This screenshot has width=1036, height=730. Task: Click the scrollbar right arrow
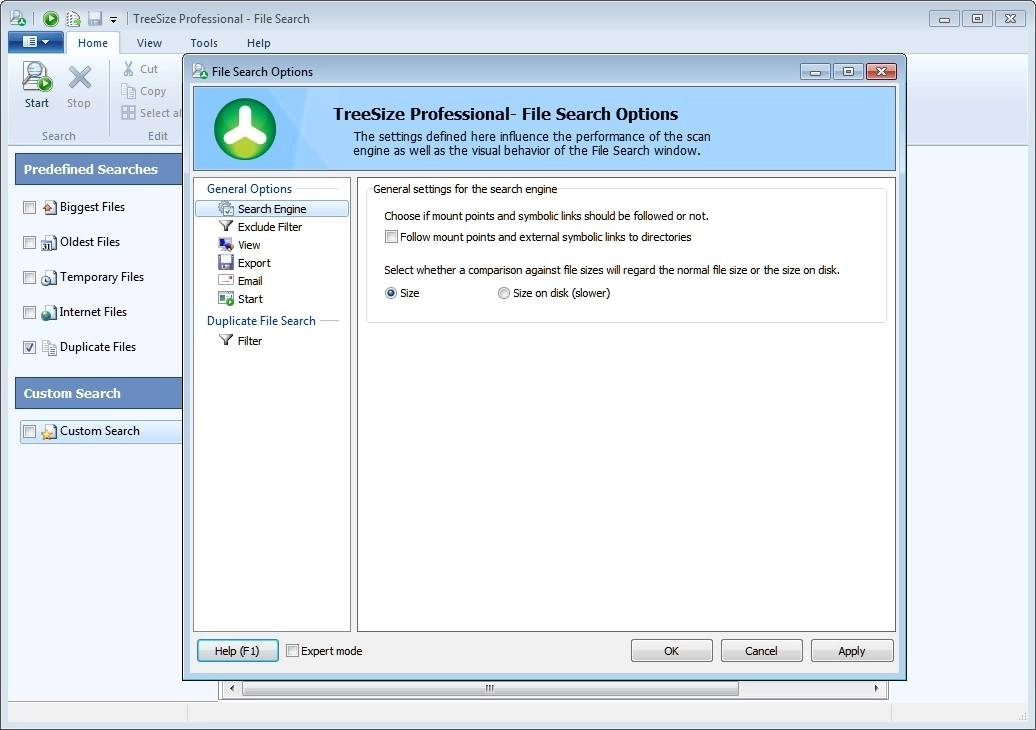point(876,688)
